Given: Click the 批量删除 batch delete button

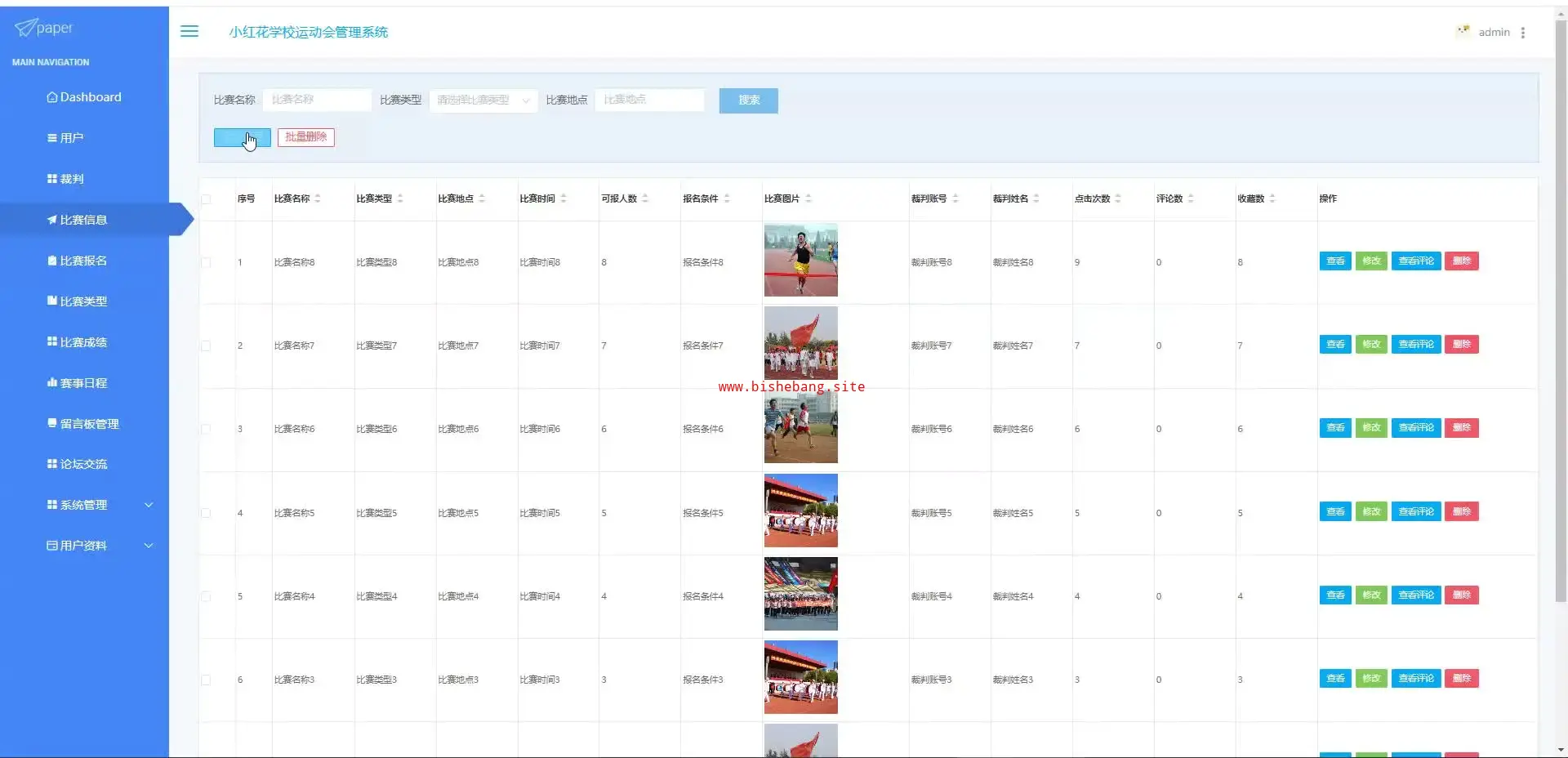Looking at the screenshot, I should (x=305, y=137).
